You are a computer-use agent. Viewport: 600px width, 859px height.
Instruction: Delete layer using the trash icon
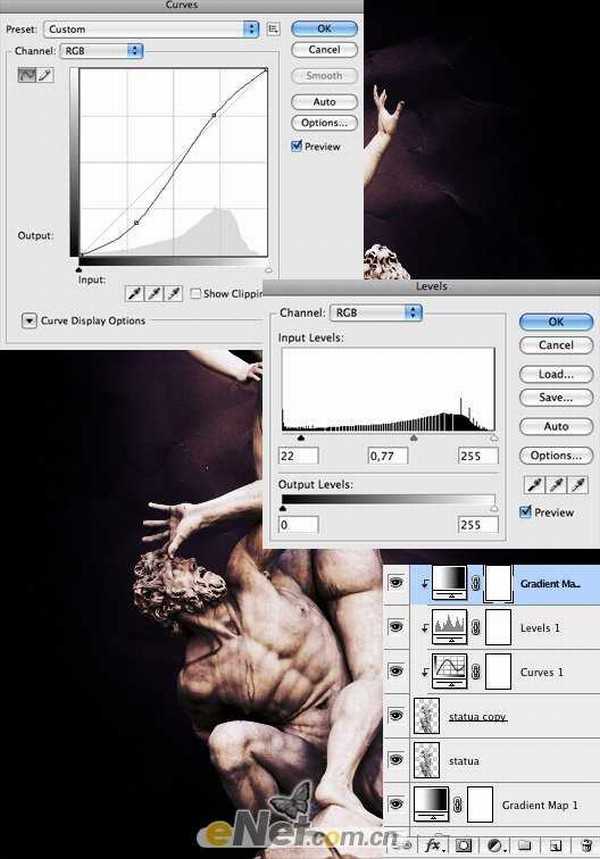pyautogui.click(x=588, y=845)
